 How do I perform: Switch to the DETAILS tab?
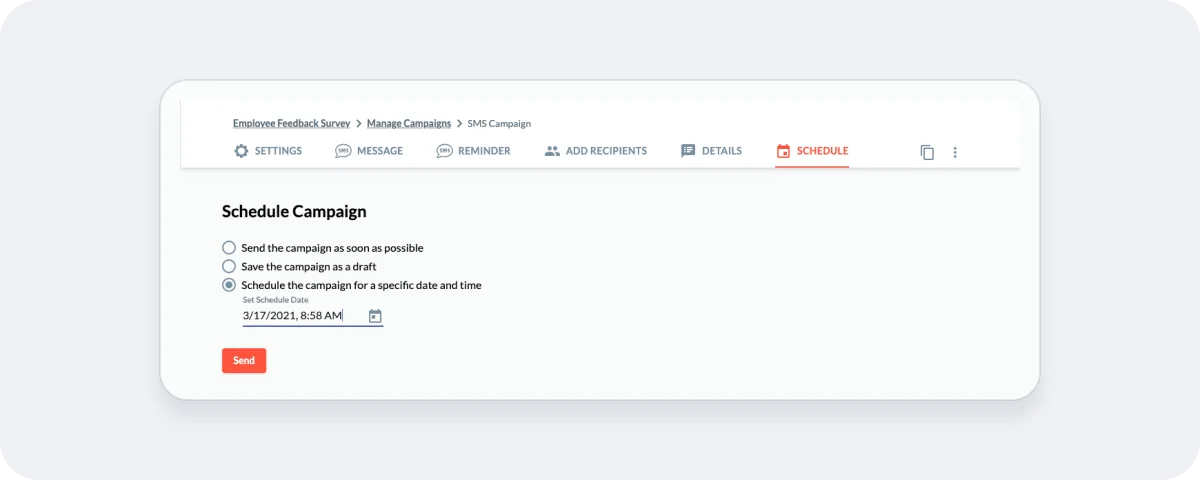tap(711, 151)
